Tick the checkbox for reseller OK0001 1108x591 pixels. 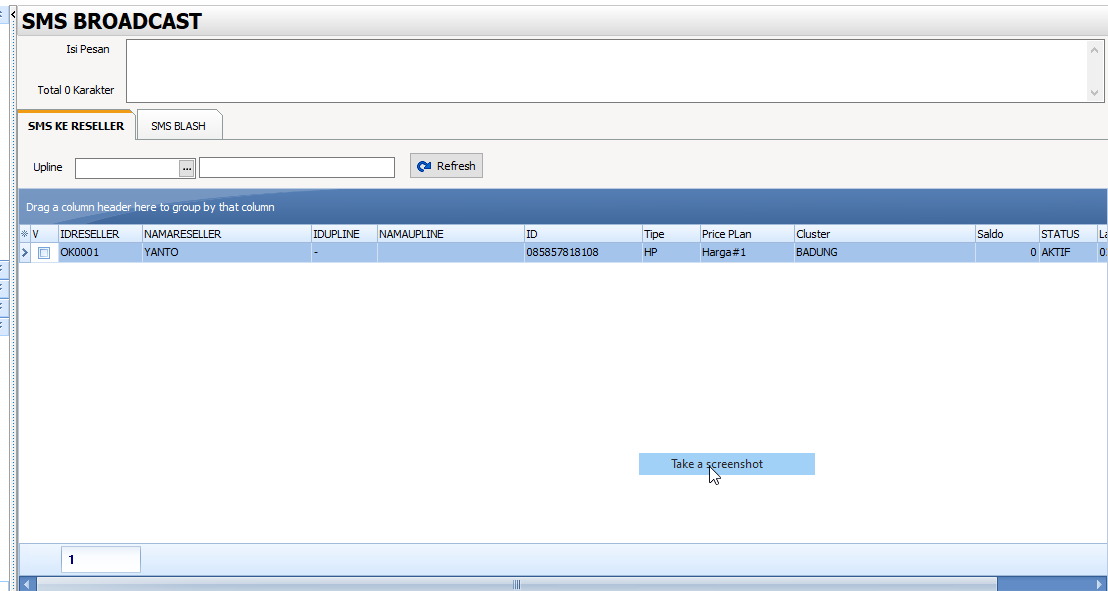click(44, 253)
